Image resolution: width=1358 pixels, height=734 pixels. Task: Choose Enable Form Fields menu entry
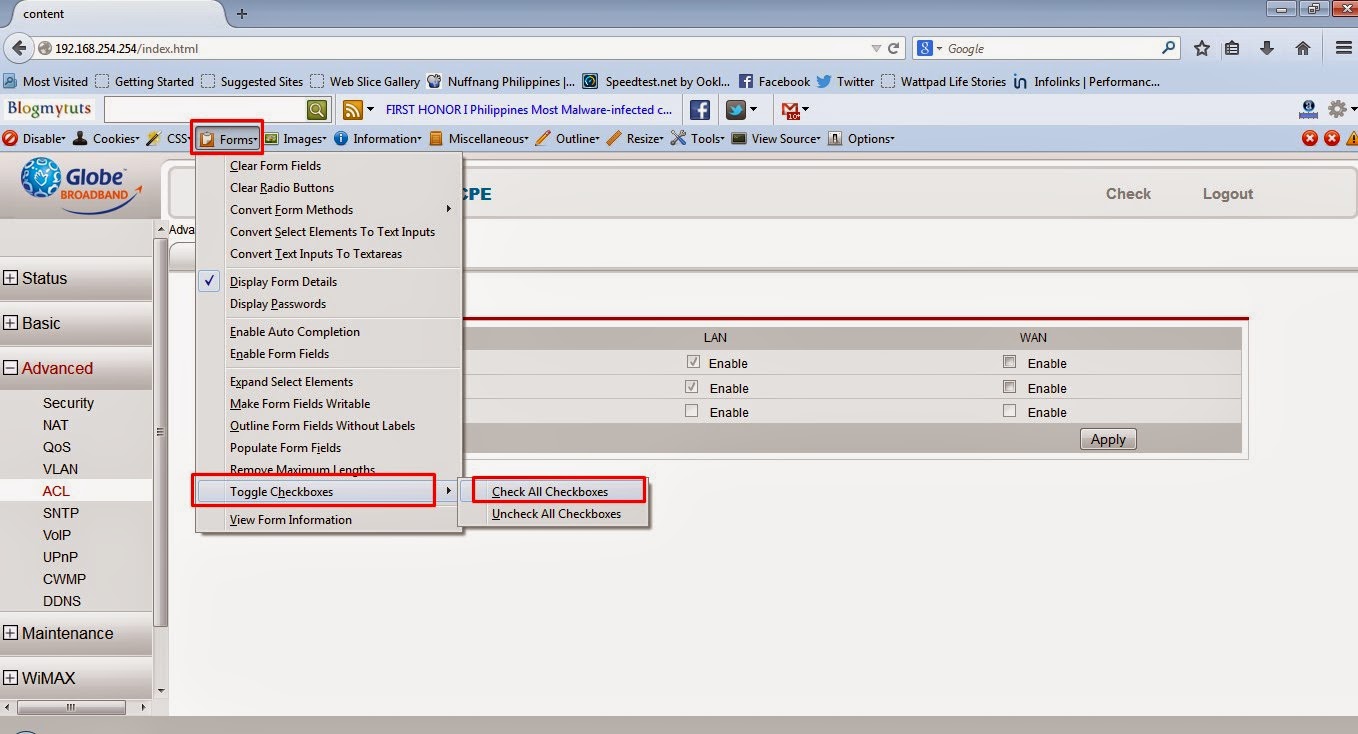tap(329, 354)
